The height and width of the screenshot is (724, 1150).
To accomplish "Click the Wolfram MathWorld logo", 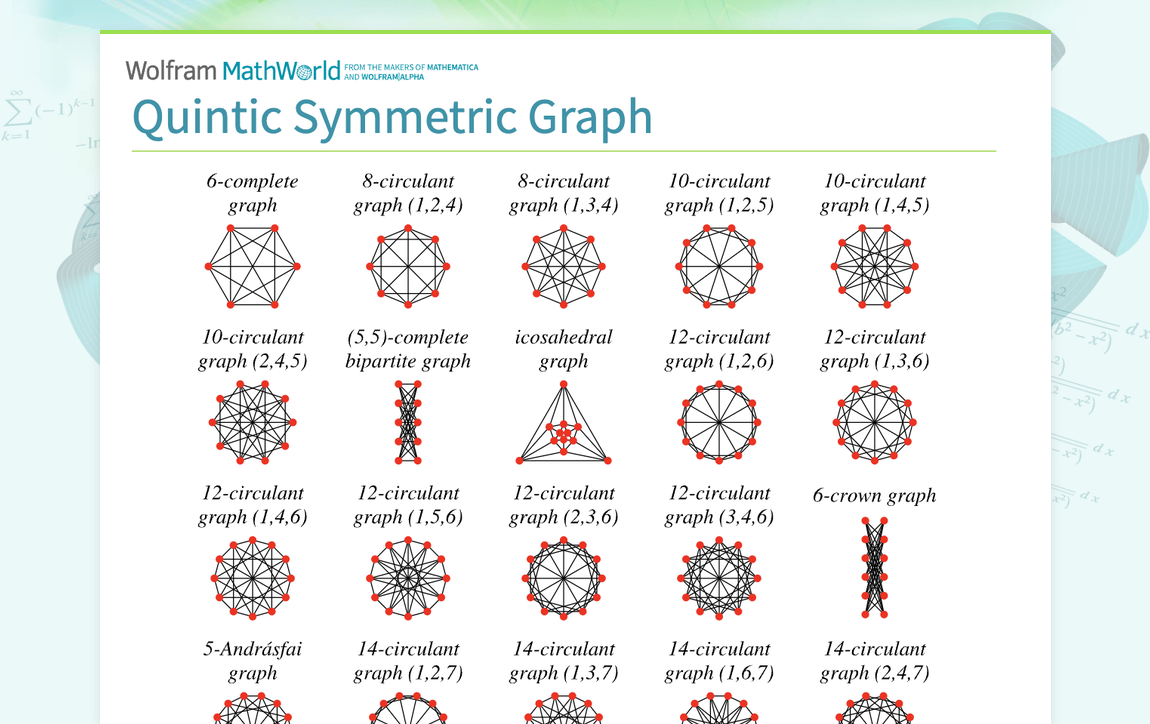I will pos(231,69).
